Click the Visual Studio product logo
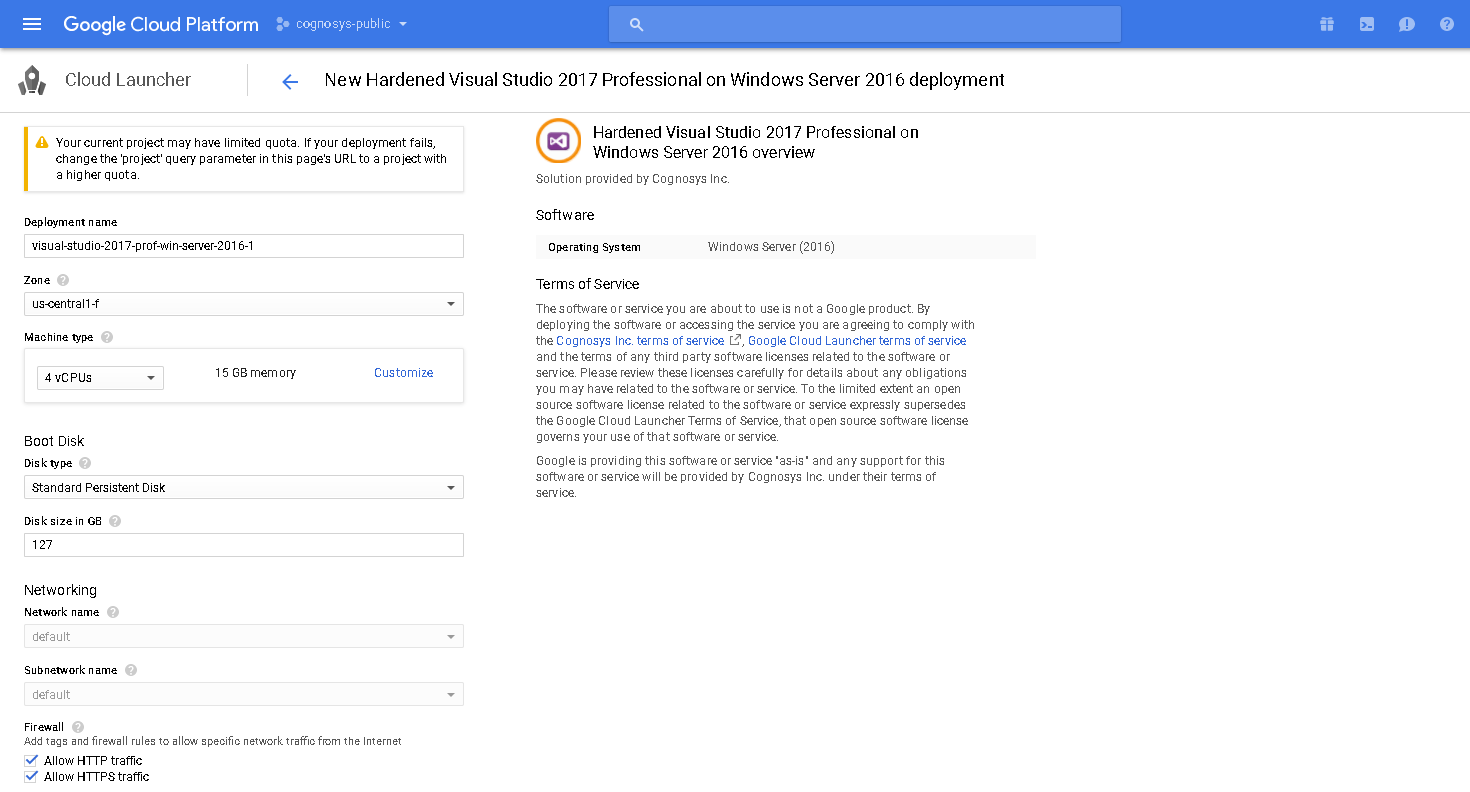The height and width of the screenshot is (792, 1470). coord(558,141)
